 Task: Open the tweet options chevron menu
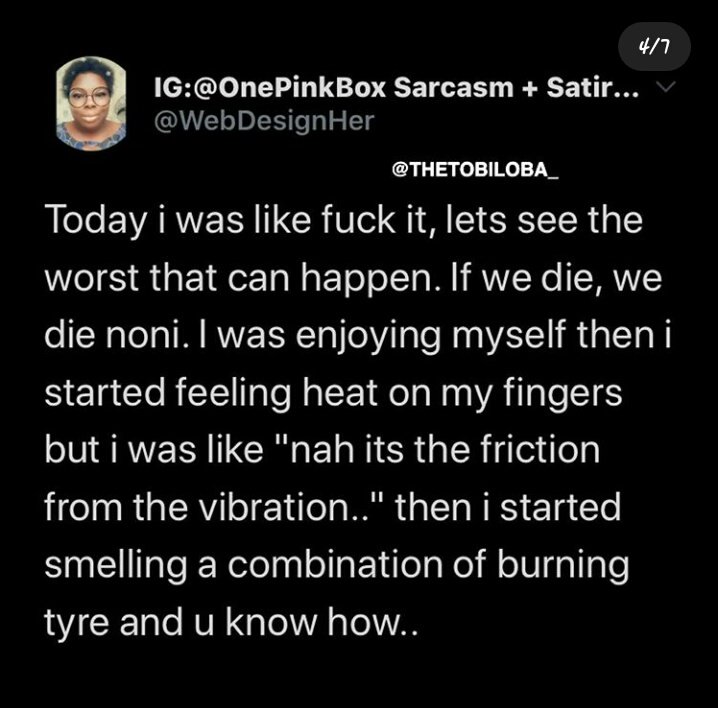click(x=666, y=86)
